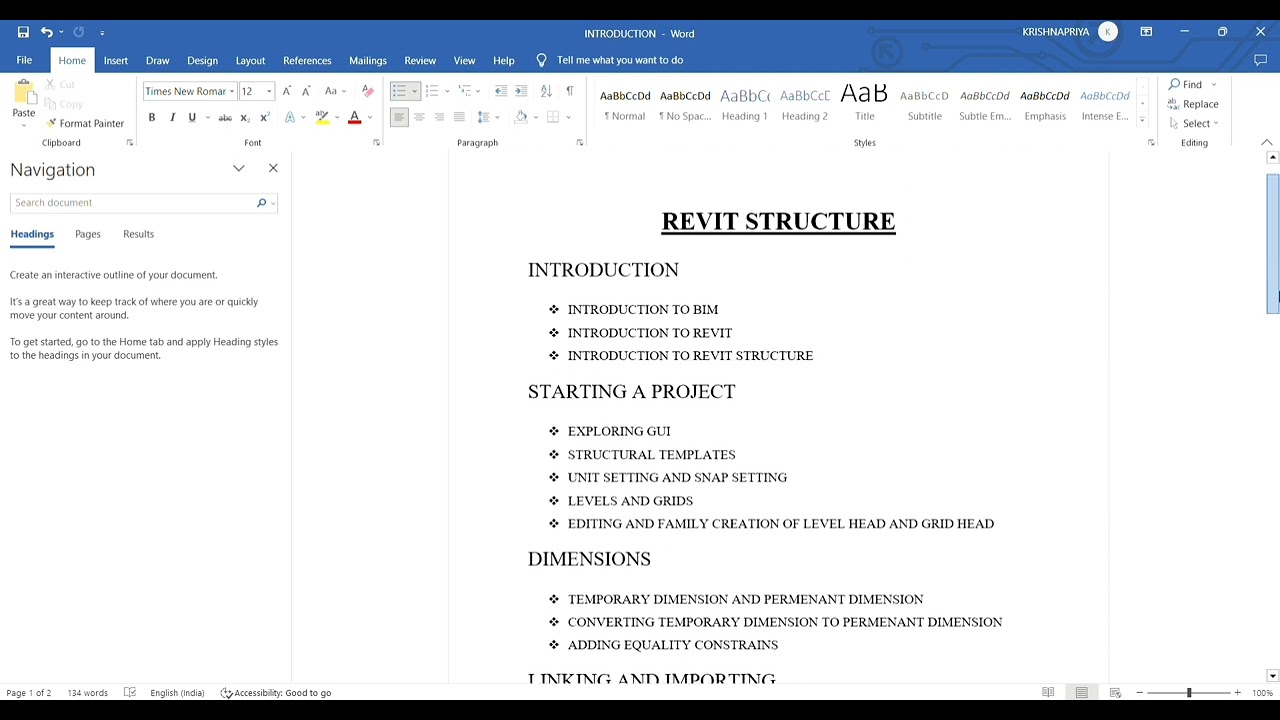Viewport: 1280px width, 720px height.
Task: Sort the selected text
Action: [x=546, y=91]
